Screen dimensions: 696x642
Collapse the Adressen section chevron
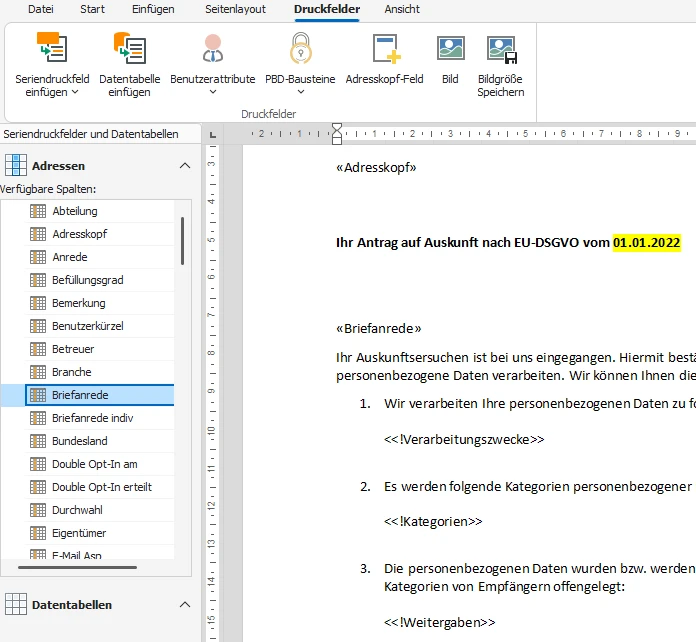(x=185, y=166)
